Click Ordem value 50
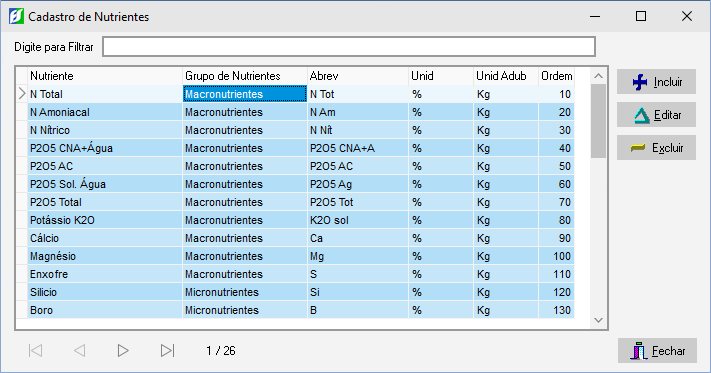The width and height of the screenshot is (711, 373). 556,166
